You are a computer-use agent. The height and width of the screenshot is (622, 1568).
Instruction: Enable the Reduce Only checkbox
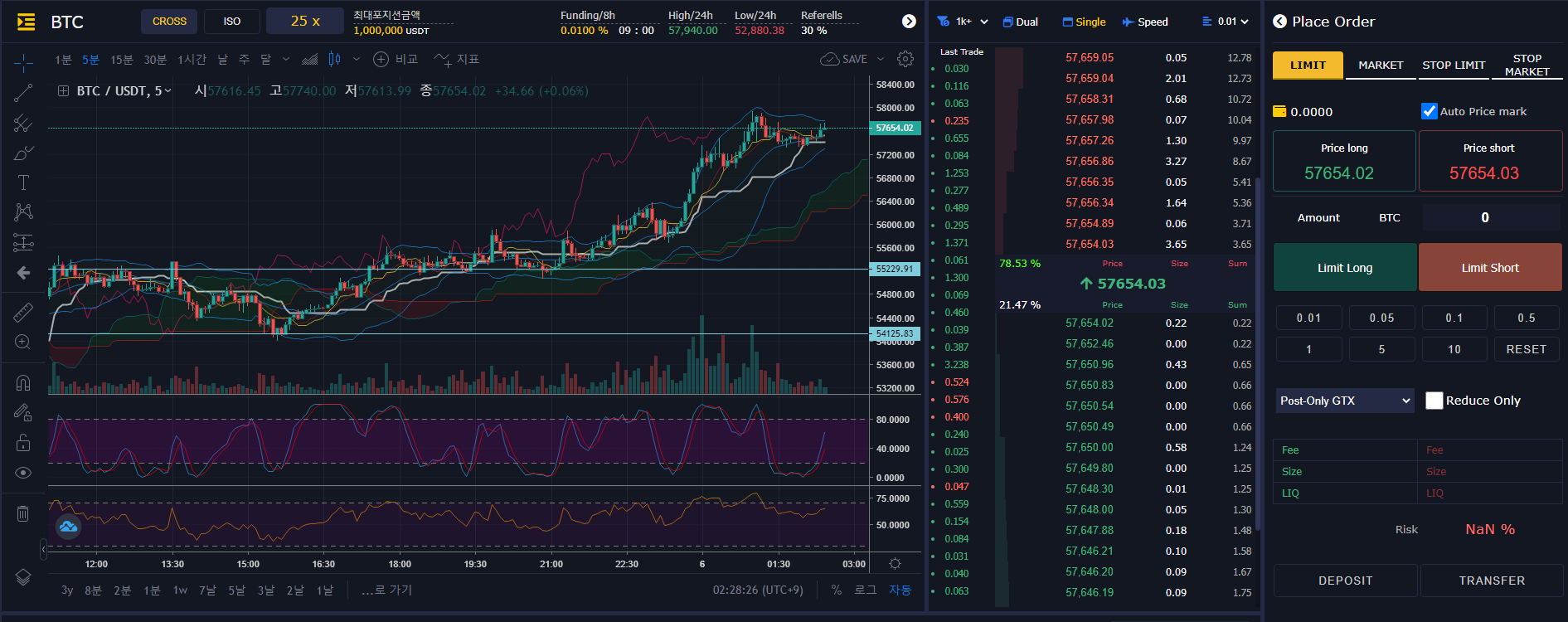coord(1434,401)
